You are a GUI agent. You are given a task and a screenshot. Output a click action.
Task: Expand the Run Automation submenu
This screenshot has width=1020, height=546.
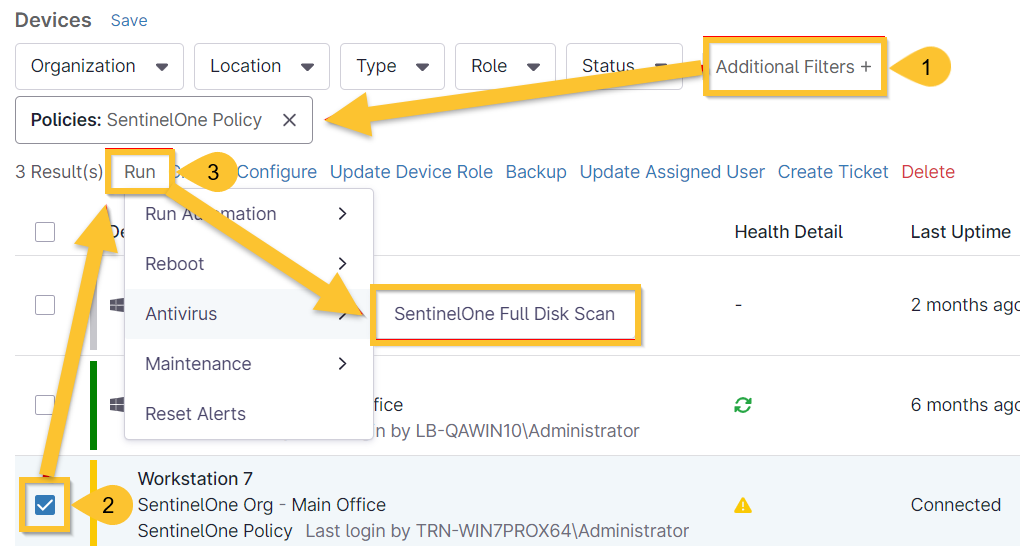point(246,214)
